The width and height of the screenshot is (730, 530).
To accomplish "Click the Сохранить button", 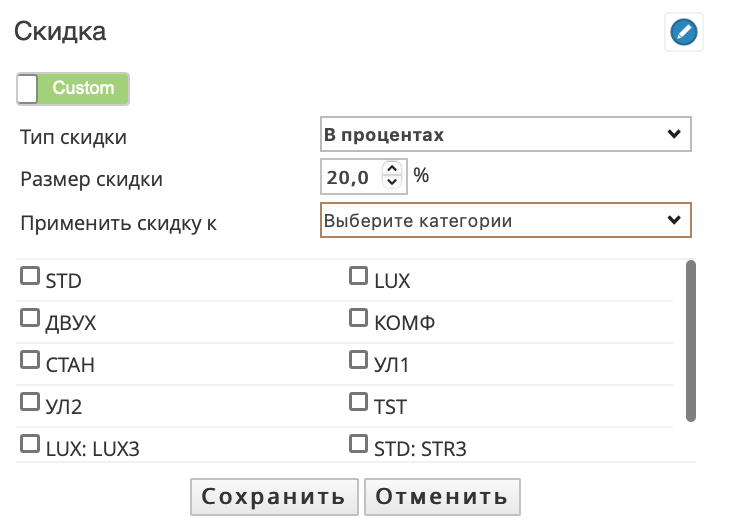I will (274, 496).
